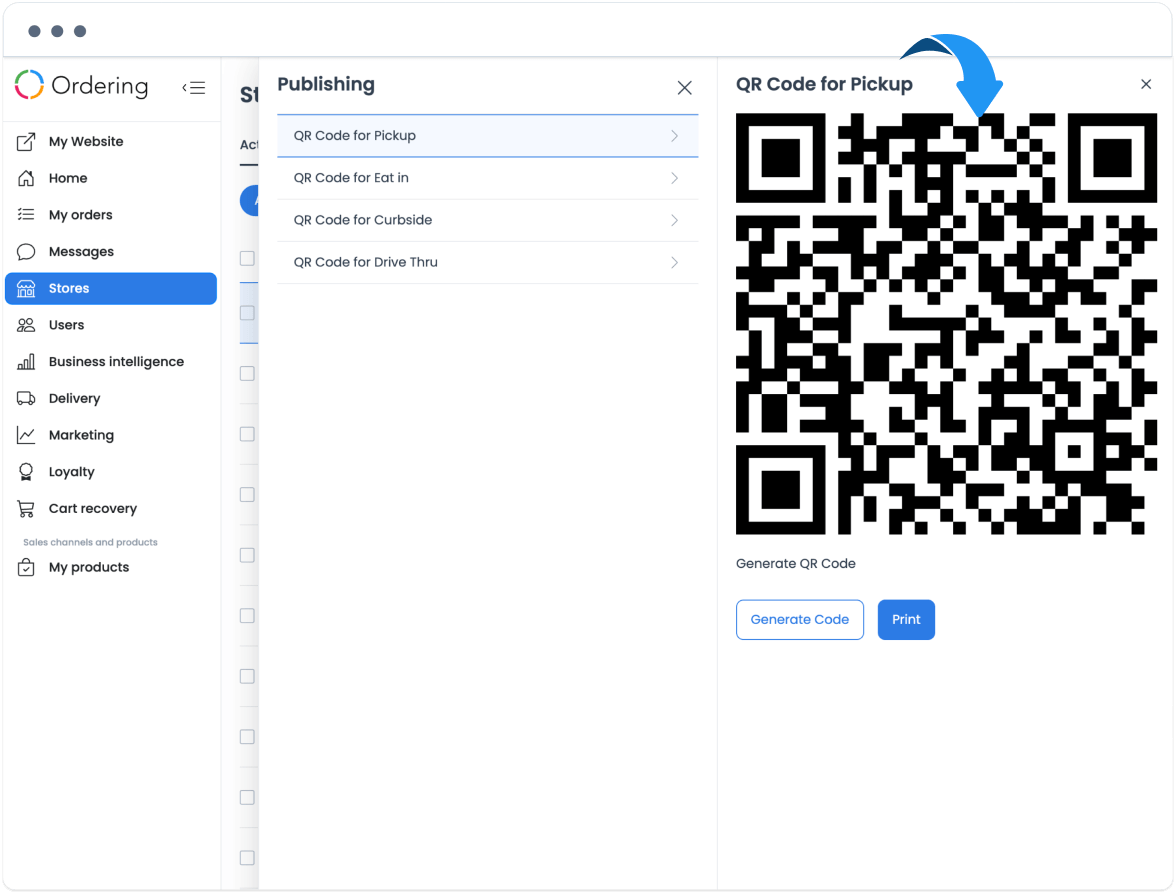
Task: Click the Home house icon
Action: 26,178
